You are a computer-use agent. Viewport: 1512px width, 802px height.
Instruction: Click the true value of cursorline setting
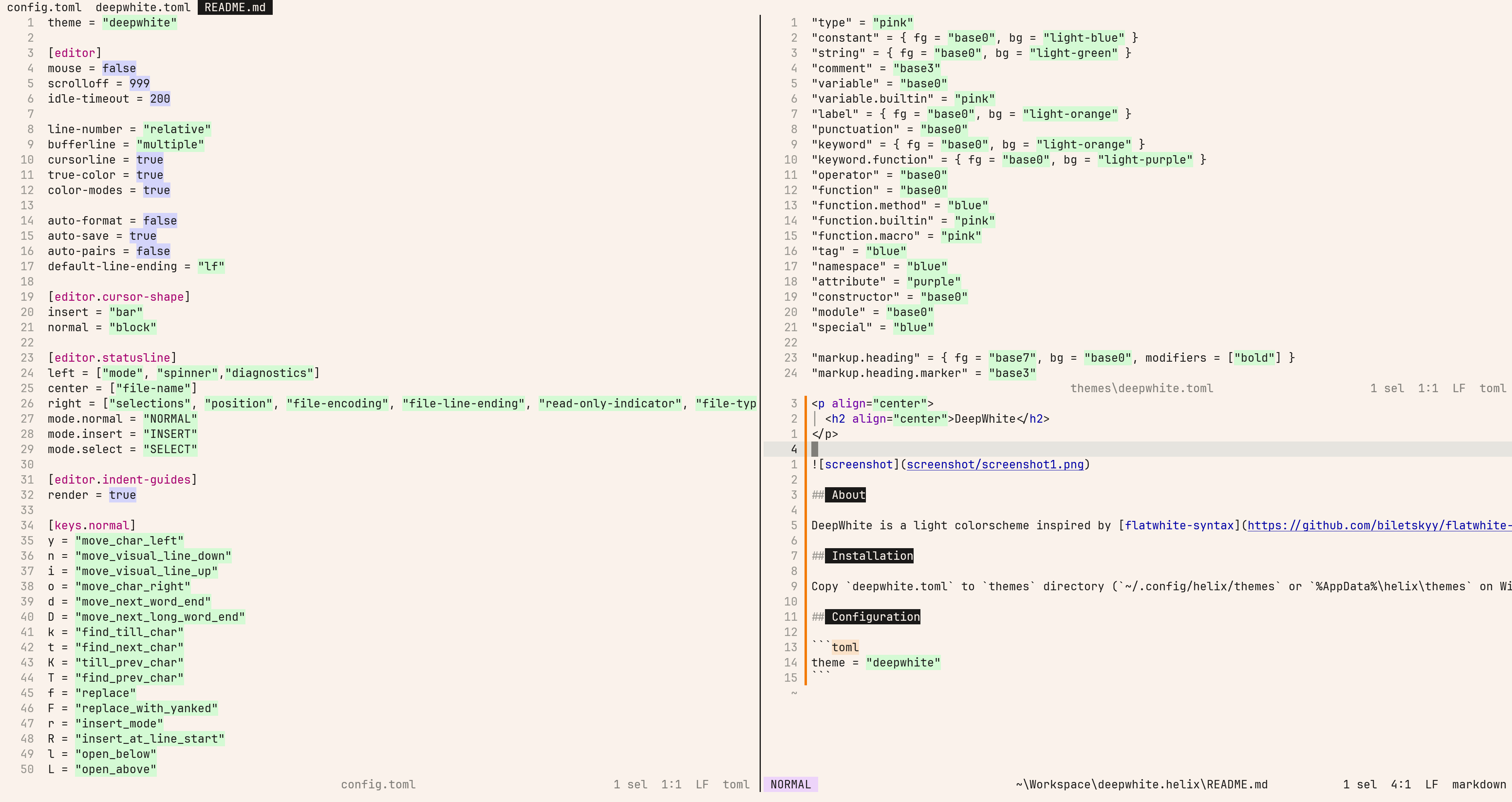click(x=150, y=160)
